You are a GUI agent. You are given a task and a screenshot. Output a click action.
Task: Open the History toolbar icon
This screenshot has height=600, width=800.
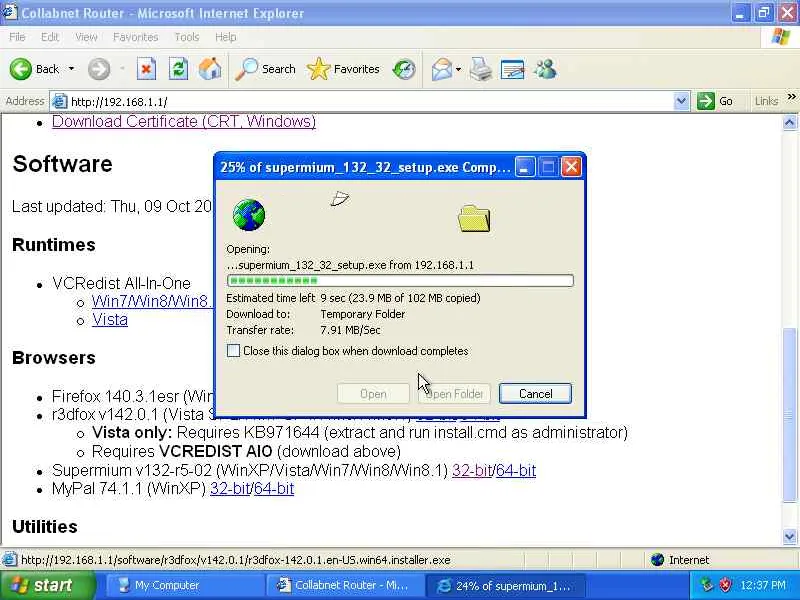pos(404,69)
